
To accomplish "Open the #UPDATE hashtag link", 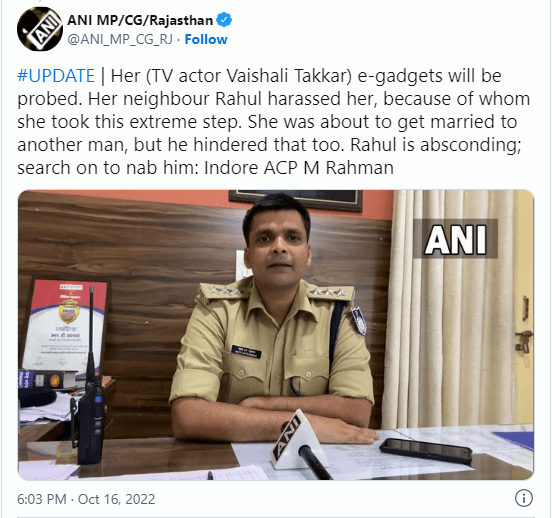I will click(x=56, y=76).
